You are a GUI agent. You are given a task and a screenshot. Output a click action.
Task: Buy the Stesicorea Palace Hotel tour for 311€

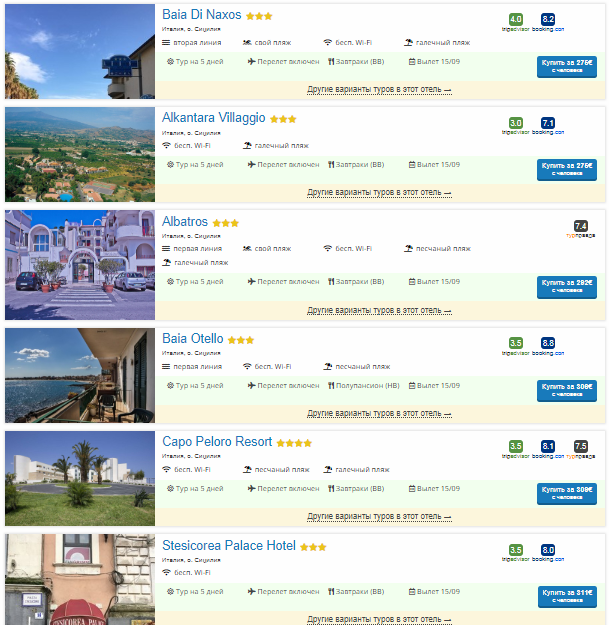point(567,596)
